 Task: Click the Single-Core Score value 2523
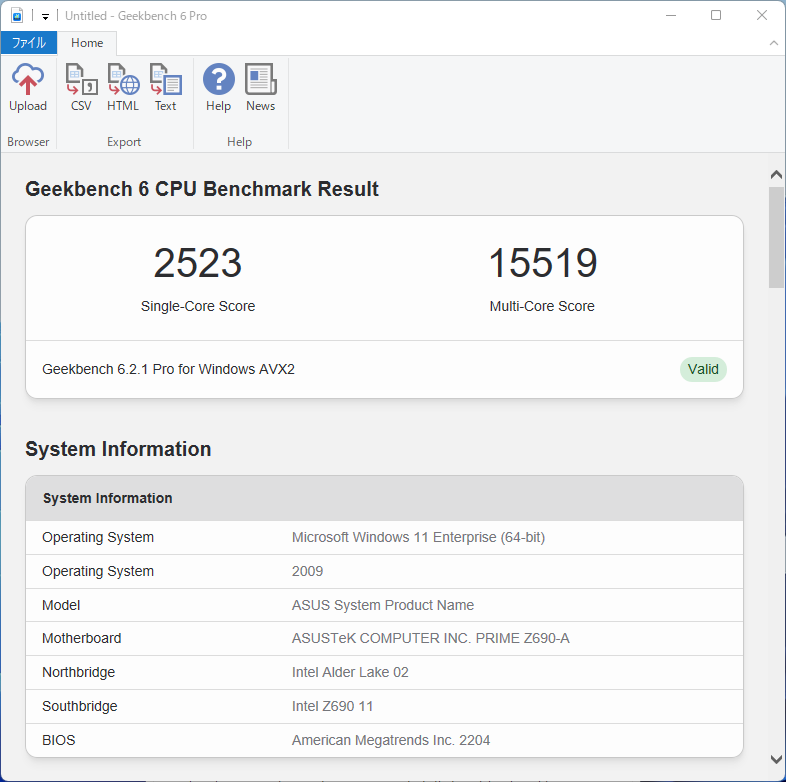[198, 264]
